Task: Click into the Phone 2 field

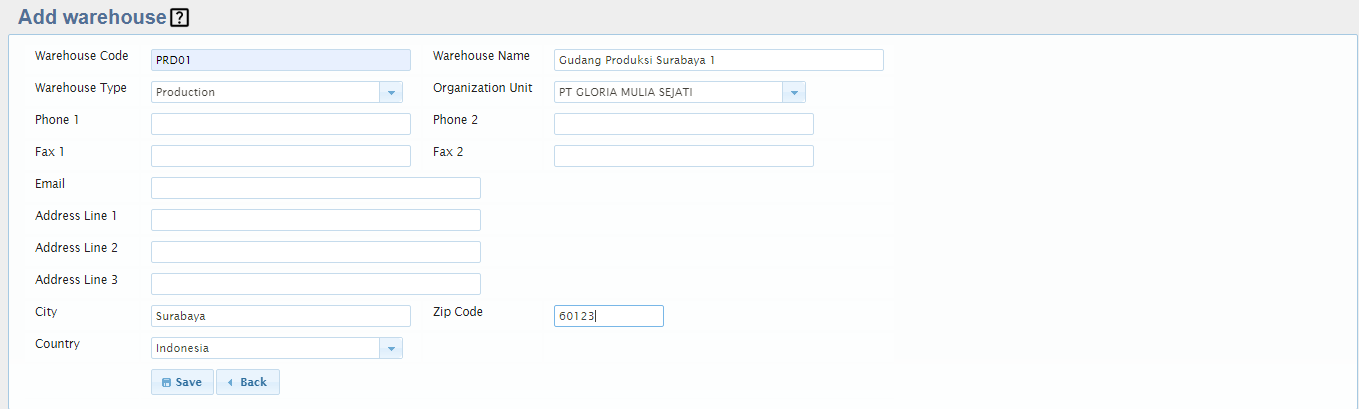Action: pyautogui.click(x=684, y=124)
